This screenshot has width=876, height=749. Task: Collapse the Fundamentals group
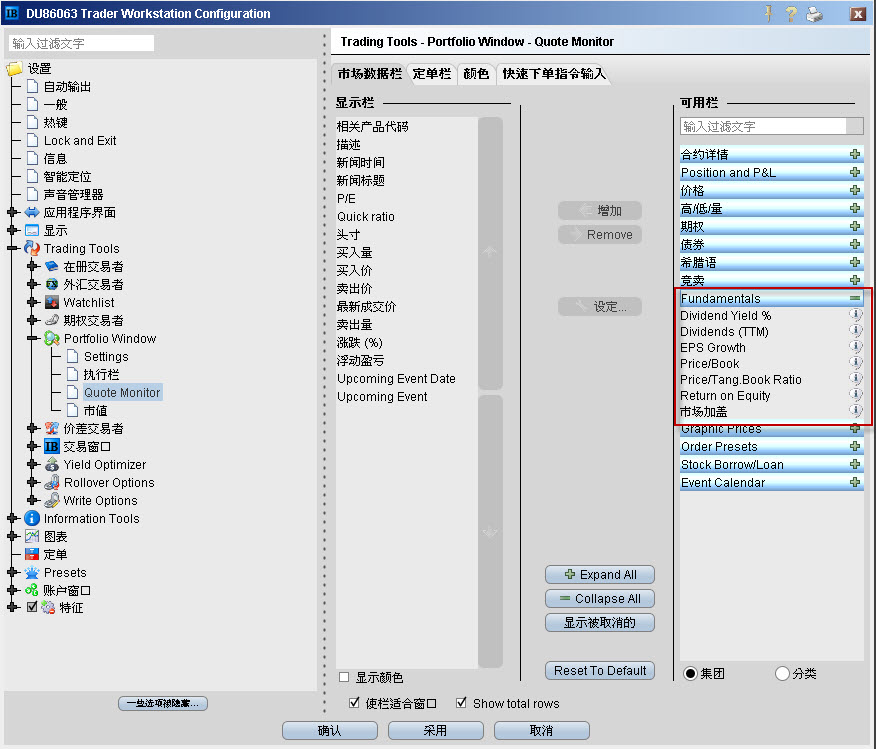[x=855, y=298]
